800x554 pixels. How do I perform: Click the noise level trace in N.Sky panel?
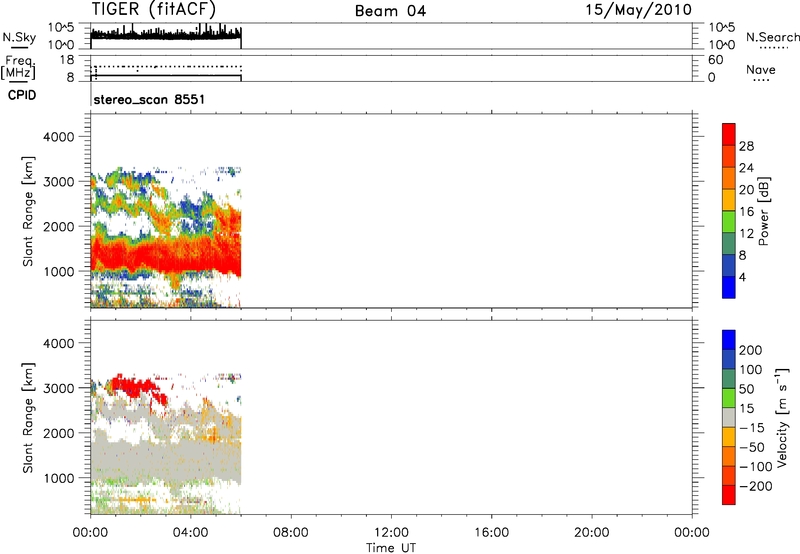coord(166,34)
